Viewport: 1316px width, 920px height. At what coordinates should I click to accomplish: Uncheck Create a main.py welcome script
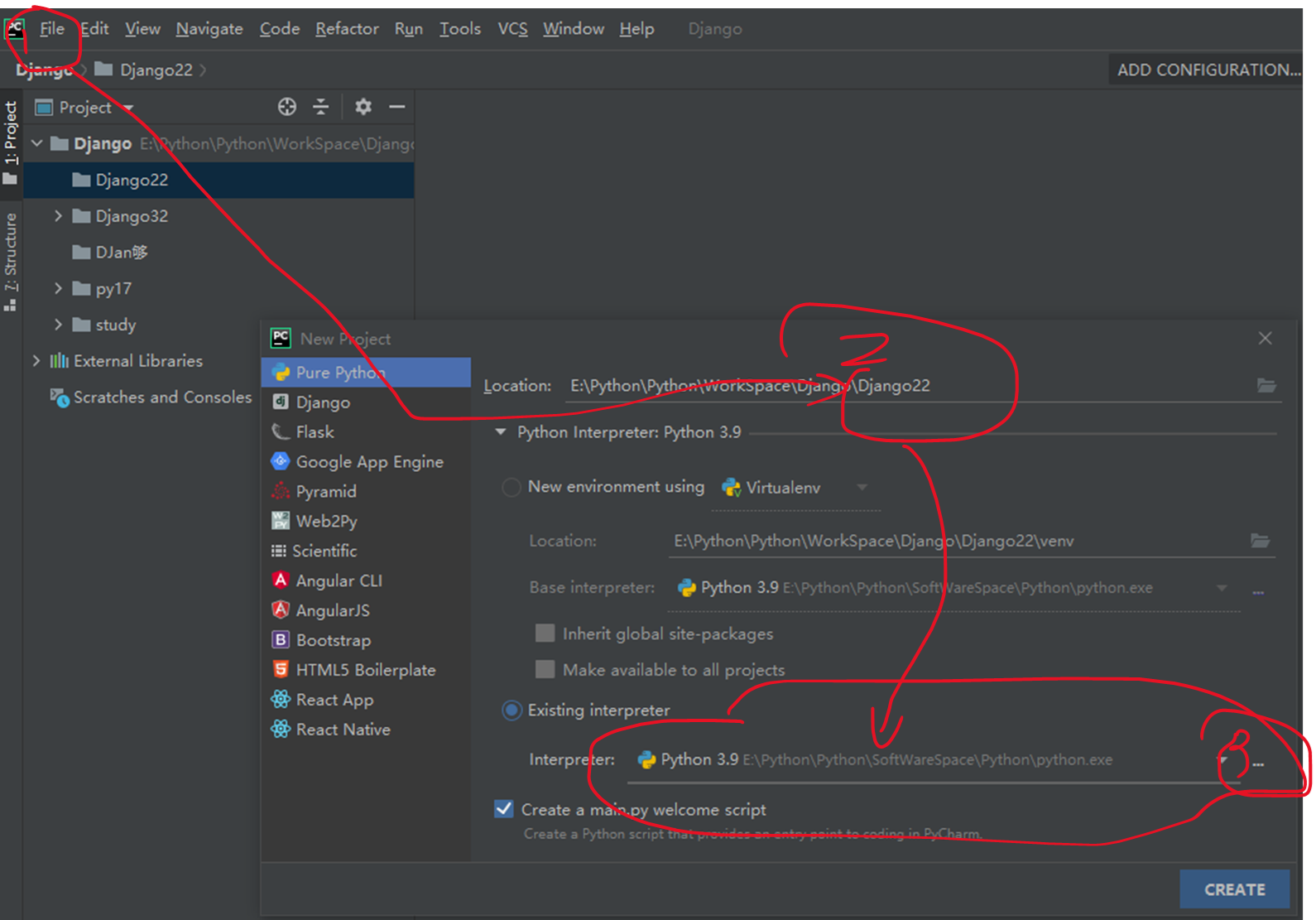pyautogui.click(x=503, y=809)
